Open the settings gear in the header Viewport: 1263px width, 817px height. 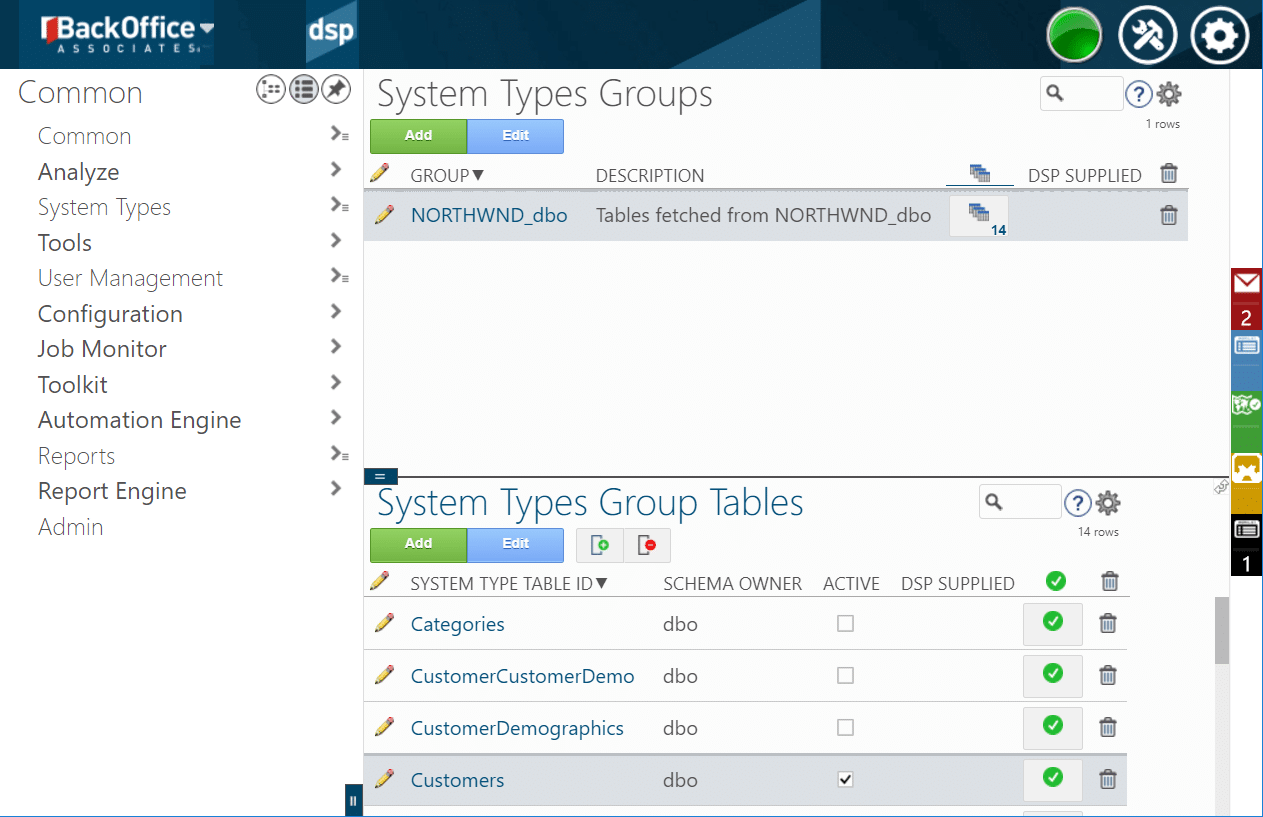1219,36
